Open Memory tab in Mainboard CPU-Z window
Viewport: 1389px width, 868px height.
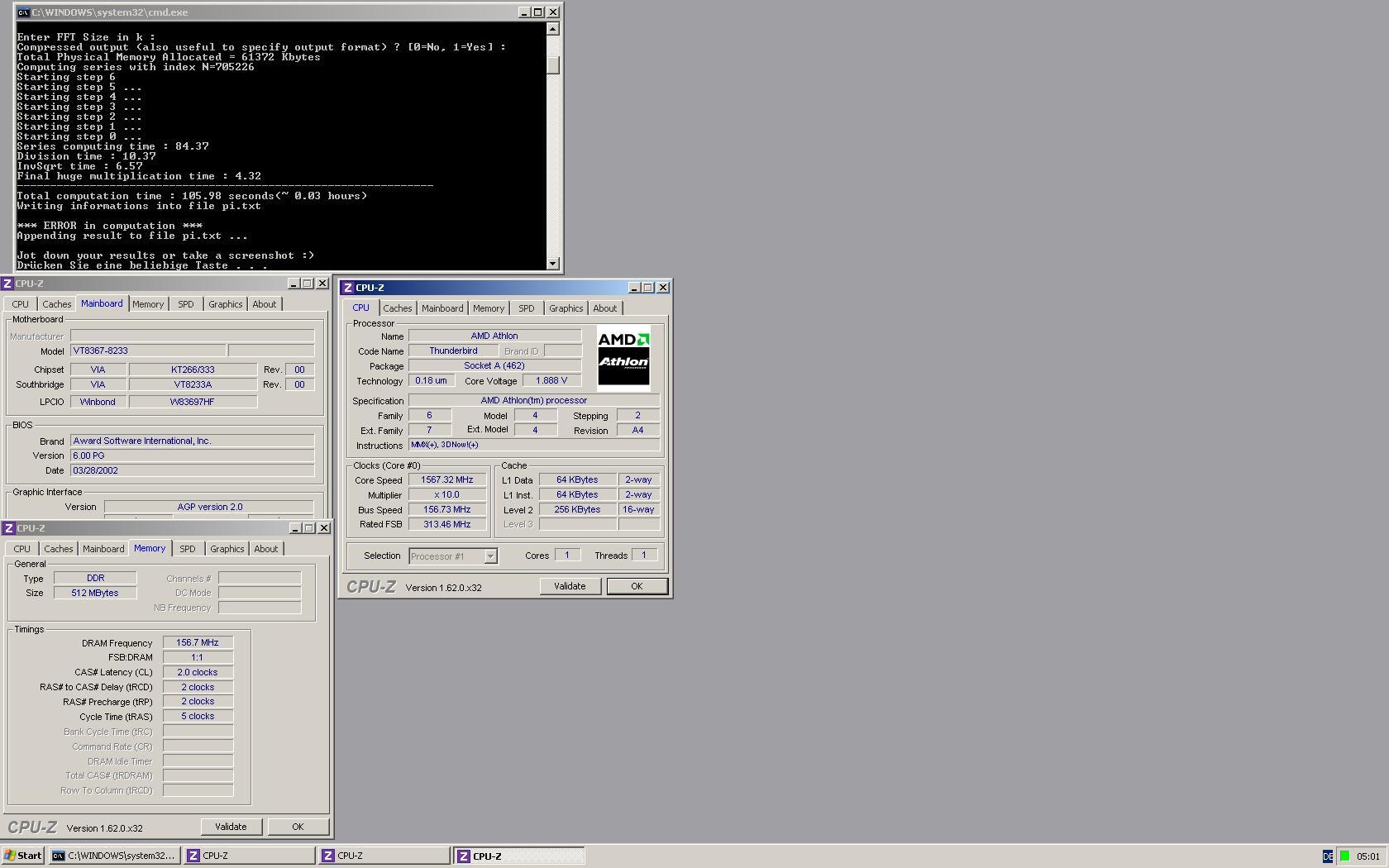coord(148,304)
